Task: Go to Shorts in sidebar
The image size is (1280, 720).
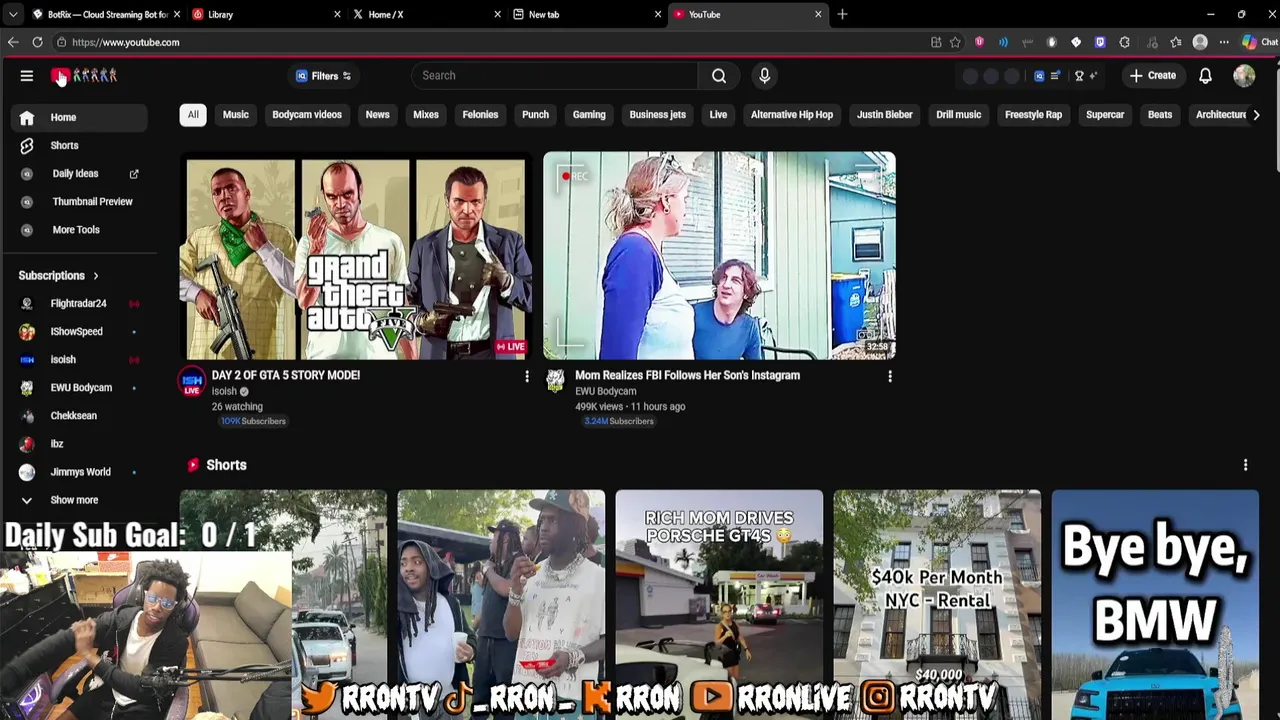Action: pos(79,146)
